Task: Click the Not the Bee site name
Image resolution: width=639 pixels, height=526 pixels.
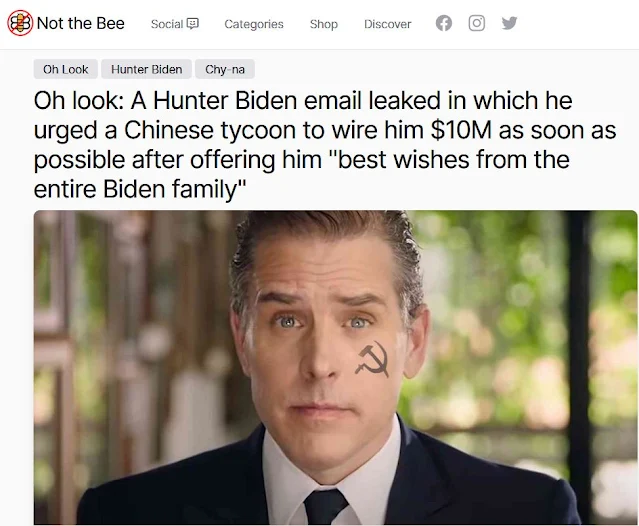Action: [81, 23]
